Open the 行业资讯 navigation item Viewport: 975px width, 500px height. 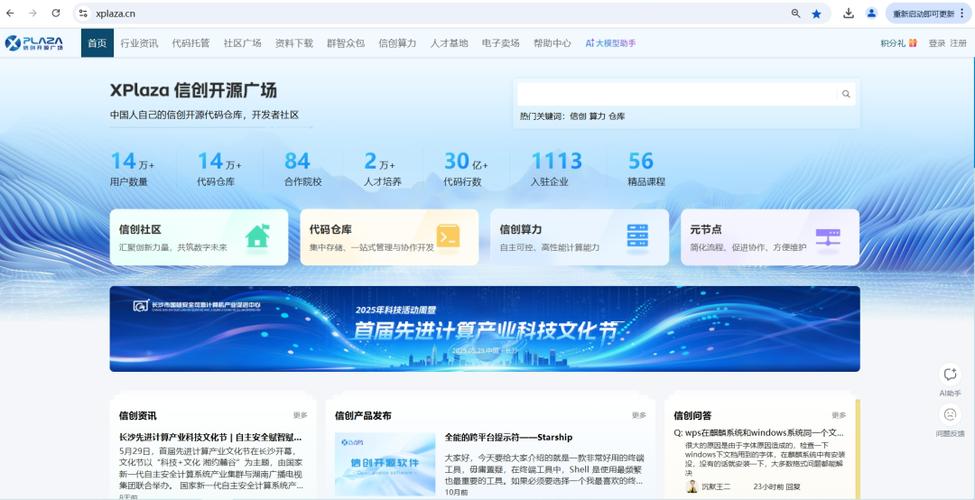point(139,44)
